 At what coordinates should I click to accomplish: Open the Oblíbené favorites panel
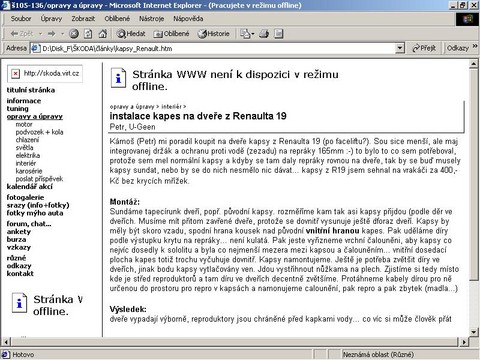(x=171, y=34)
